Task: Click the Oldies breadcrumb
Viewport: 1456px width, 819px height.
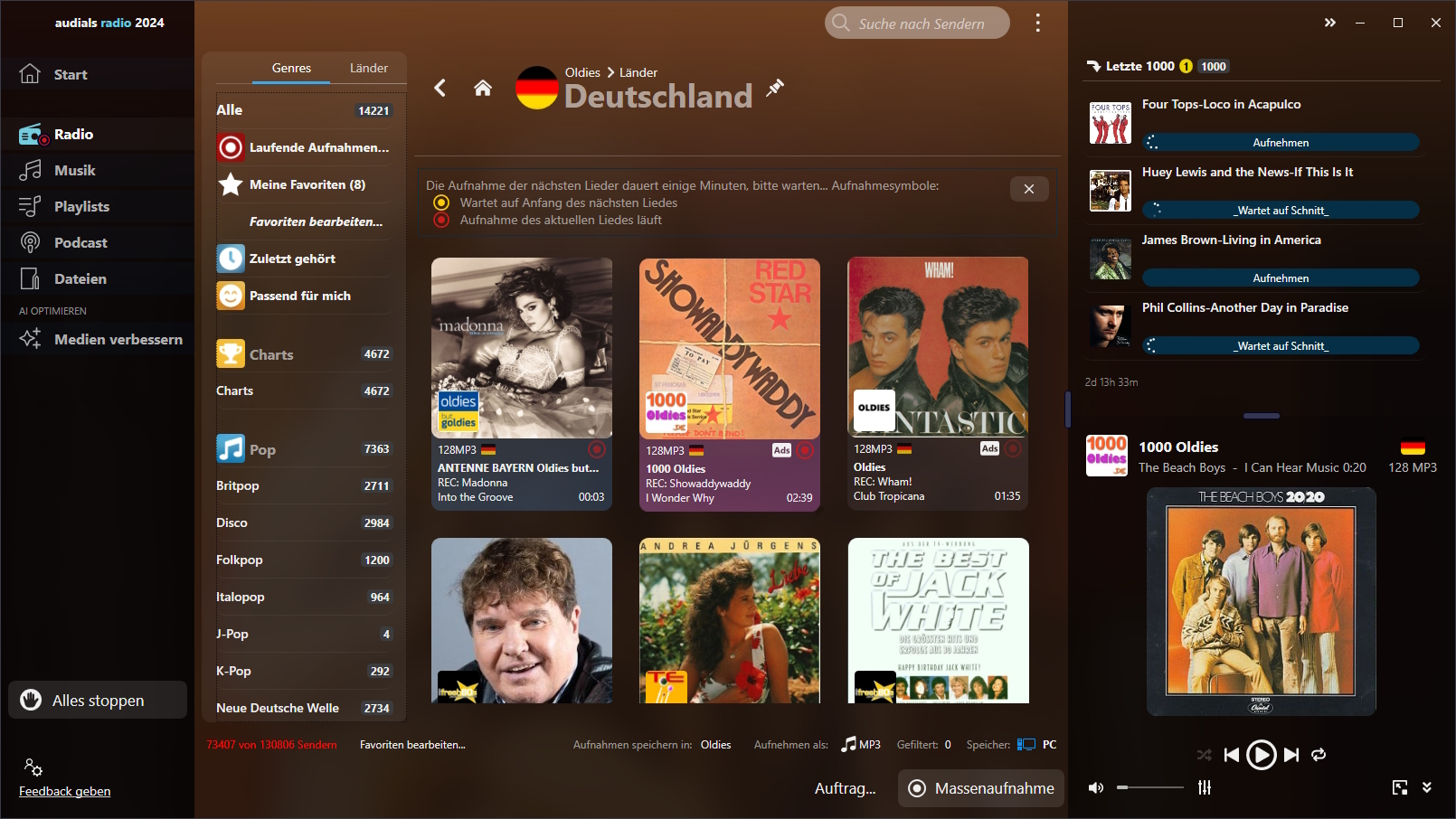Action: [x=582, y=72]
